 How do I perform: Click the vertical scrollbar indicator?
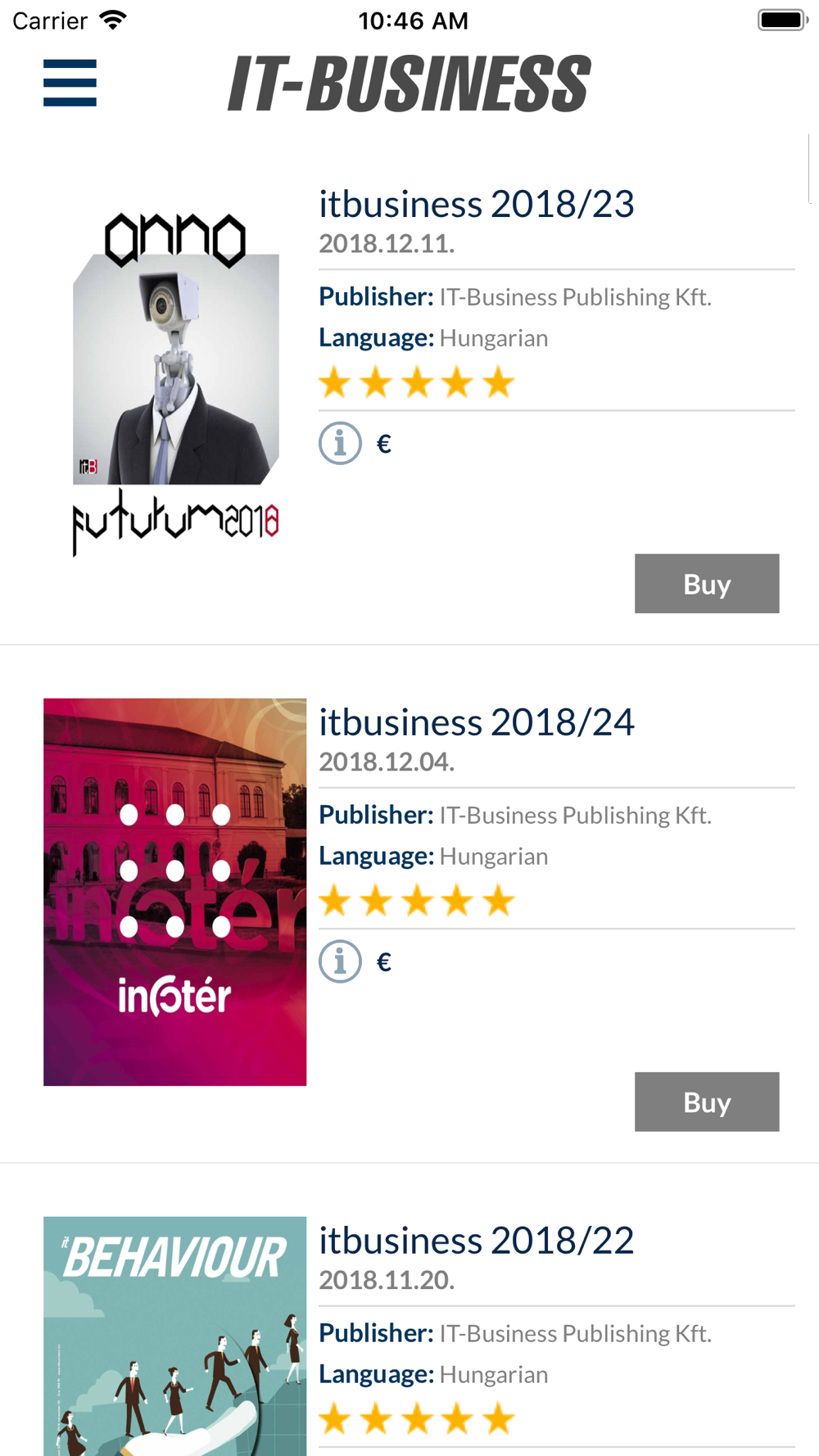(x=809, y=169)
